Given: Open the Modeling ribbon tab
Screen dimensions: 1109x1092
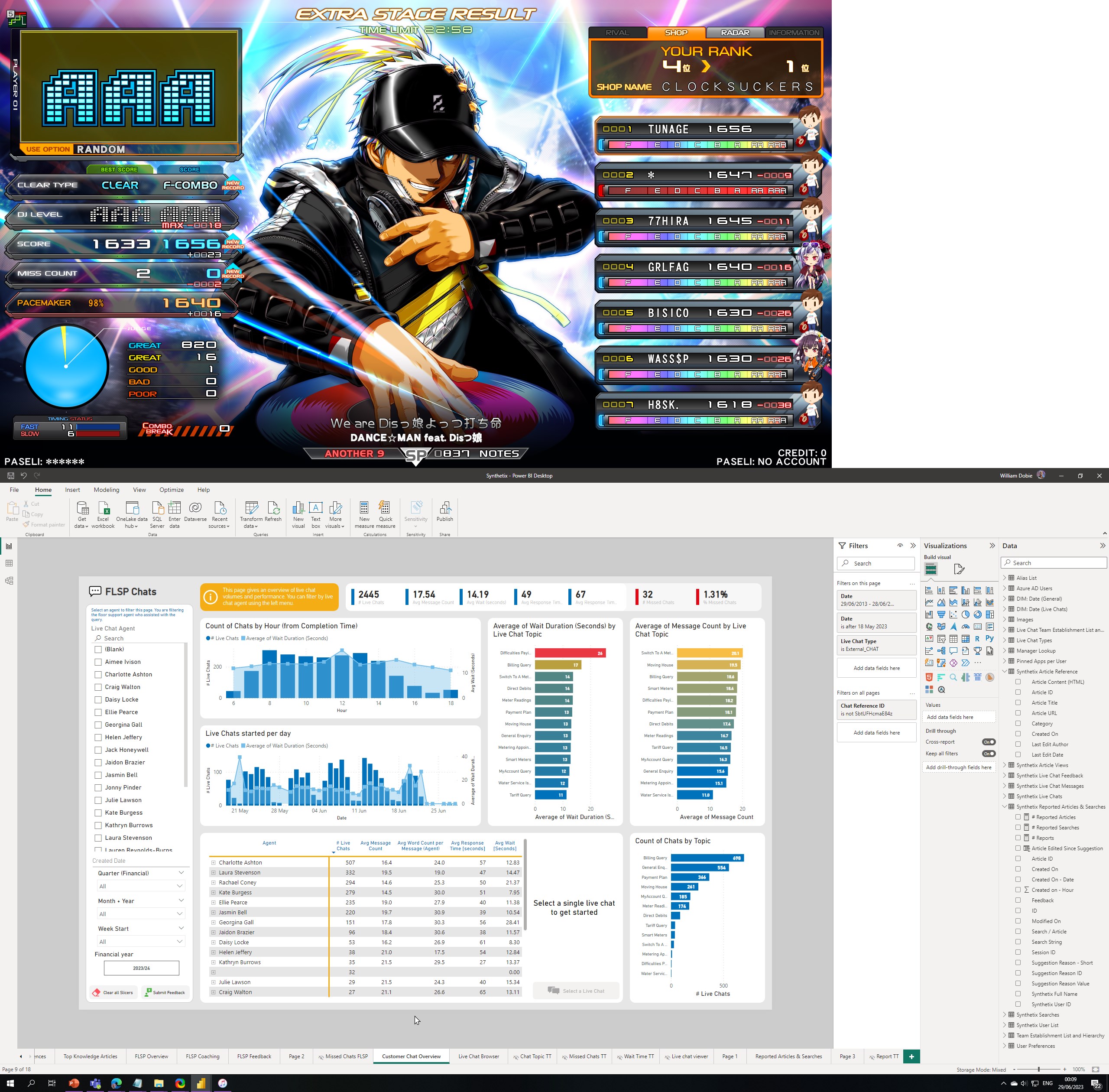Looking at the screenshot, I should [x=106, y=490].
